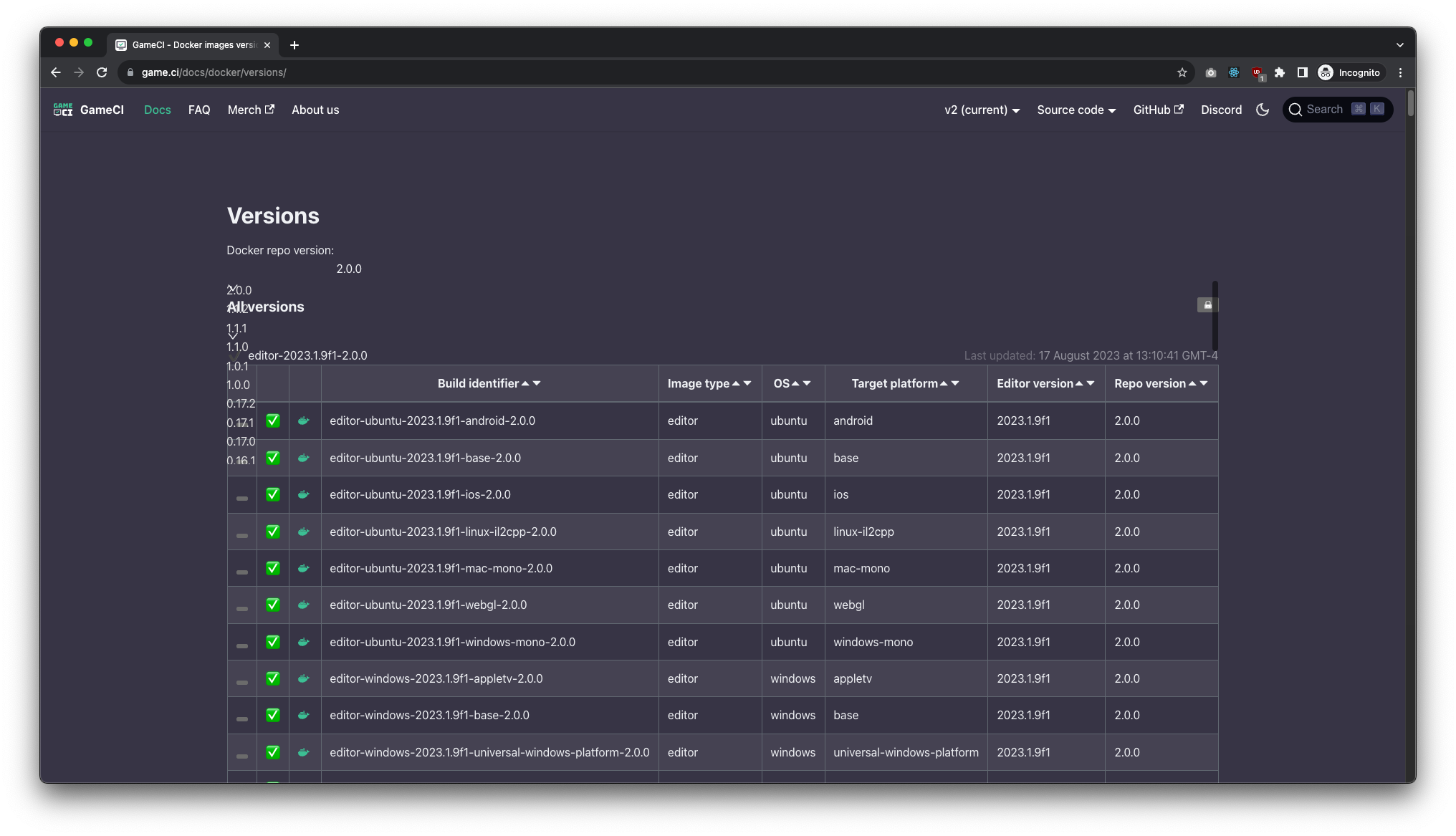
Task: Toggle dark mode moon icon
Action: [x=1263, y=110]
